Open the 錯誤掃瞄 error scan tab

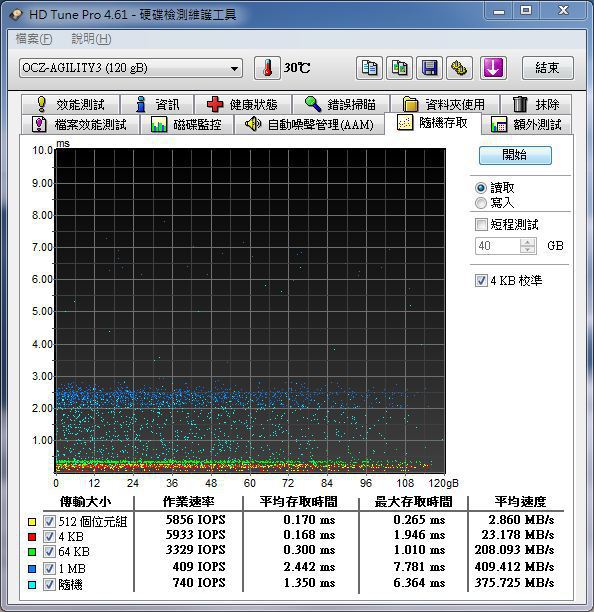pyautogui.click(x=340, y=104)
